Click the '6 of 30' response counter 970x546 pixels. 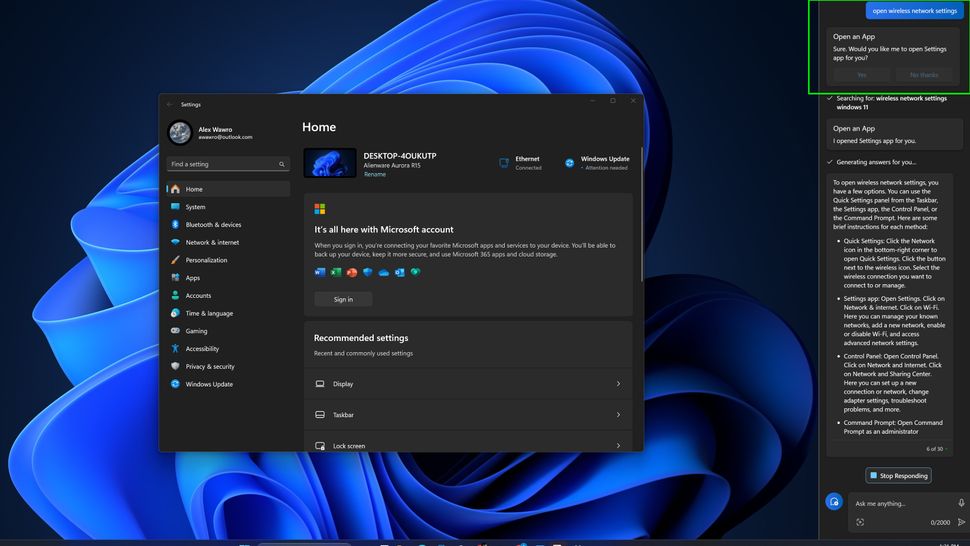[x=935, y=449]
